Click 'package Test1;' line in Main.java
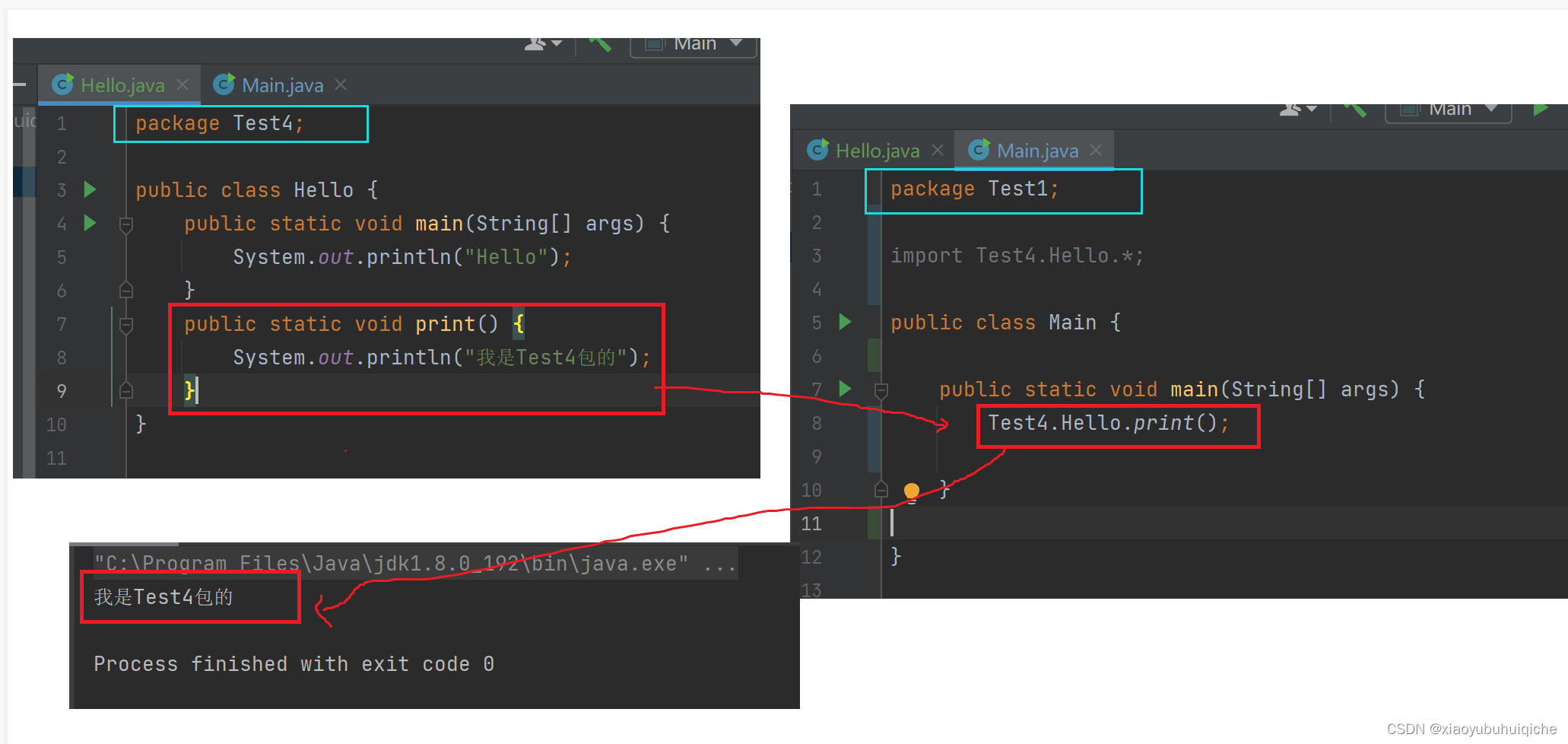 [x=975, y=189]
